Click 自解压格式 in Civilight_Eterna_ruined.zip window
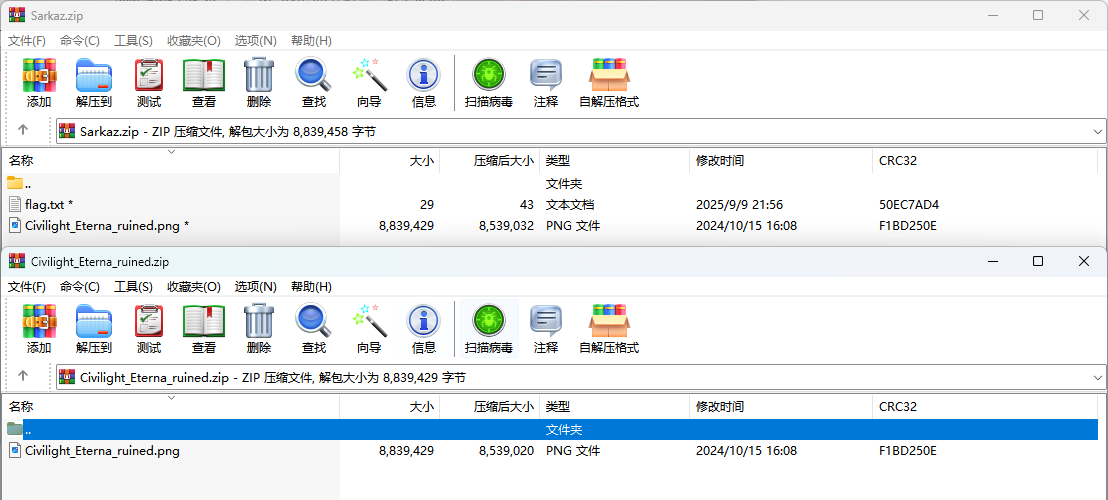This screenshot has height=500, width=1108. [x=609, y=328]
